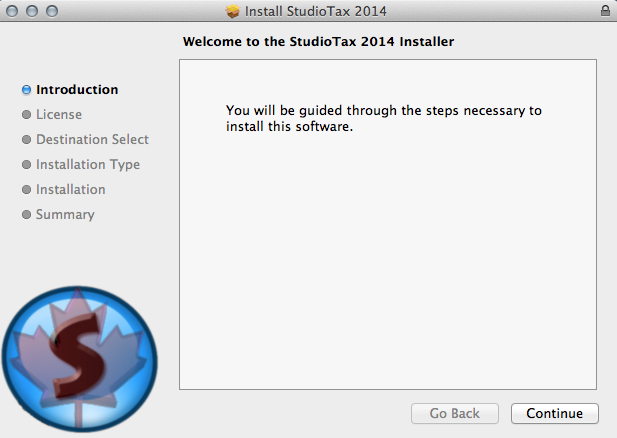
Task: Click the blue bullet next to Introduction
Action: 26,90
